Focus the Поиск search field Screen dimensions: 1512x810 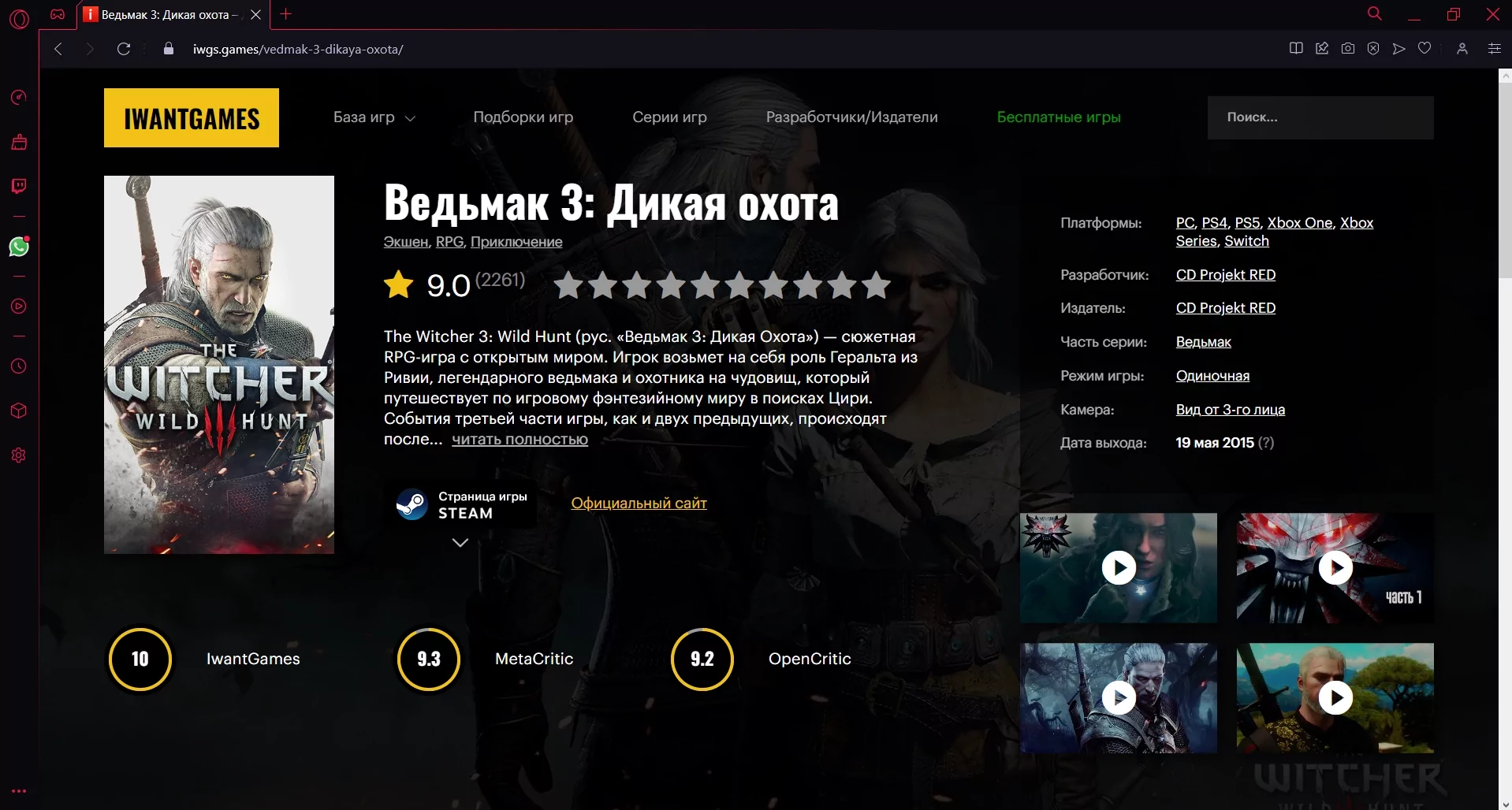click(1320, 117)
